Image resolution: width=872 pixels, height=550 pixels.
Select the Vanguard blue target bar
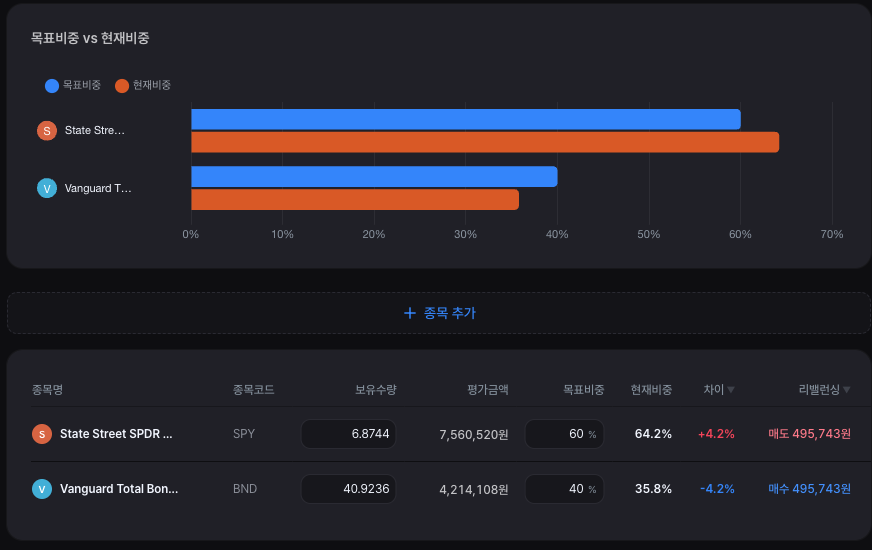(x=374, y=176)
